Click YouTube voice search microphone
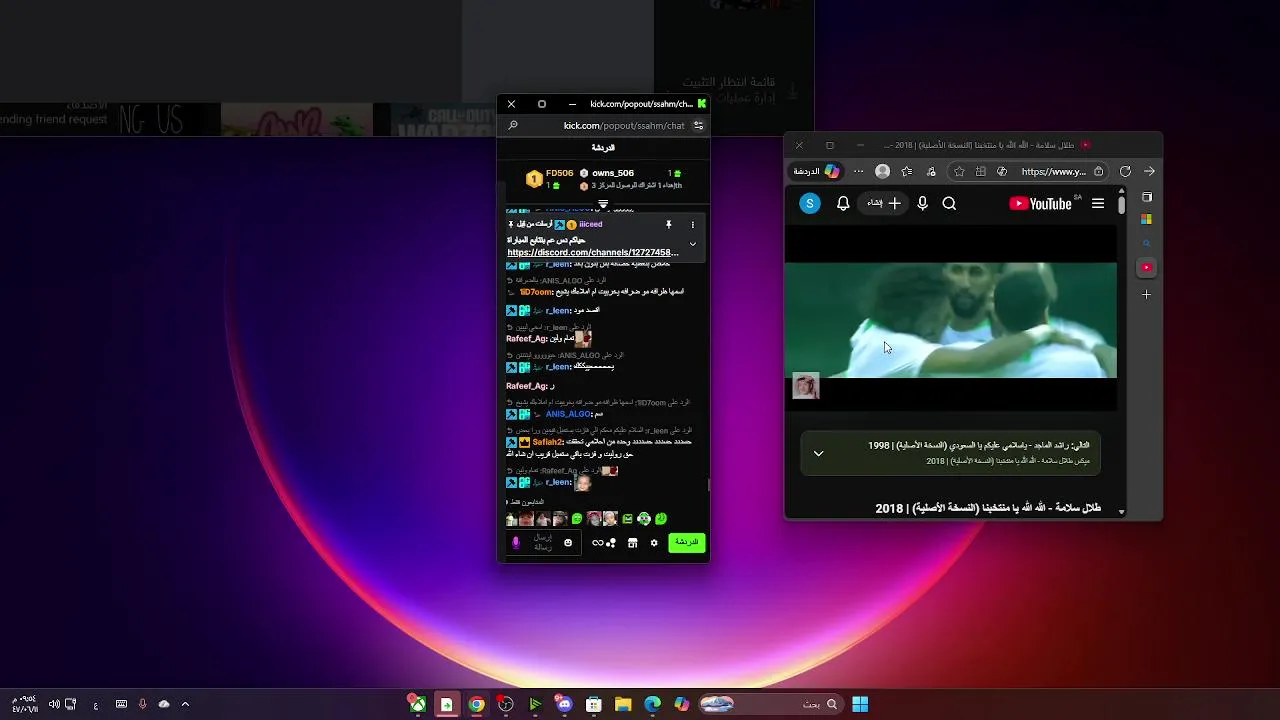The width and height of the screenshot is (1280, 720). 922,204
